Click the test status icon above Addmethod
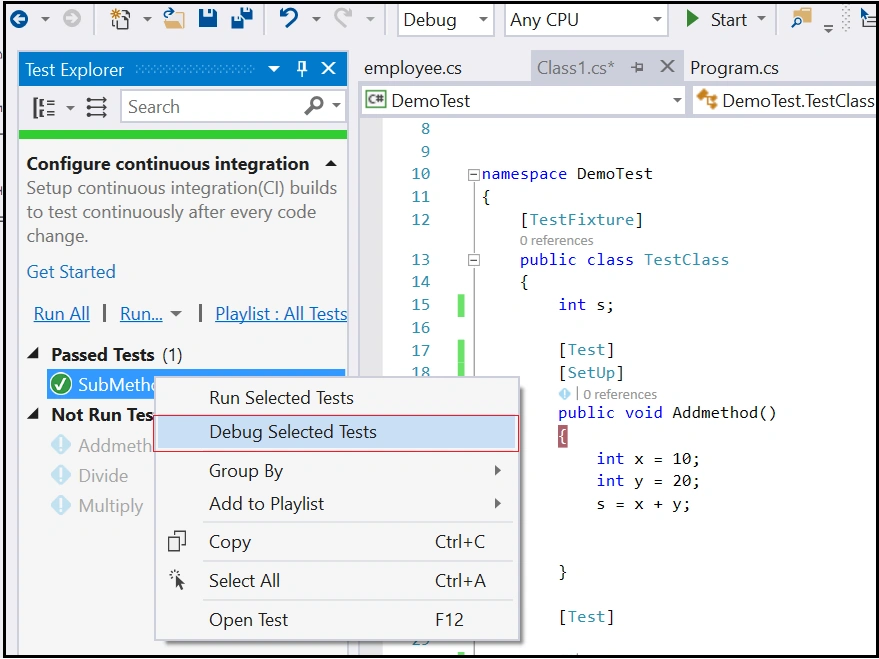Viewport: 879px width, 659px height. click(x=564, y=394)
